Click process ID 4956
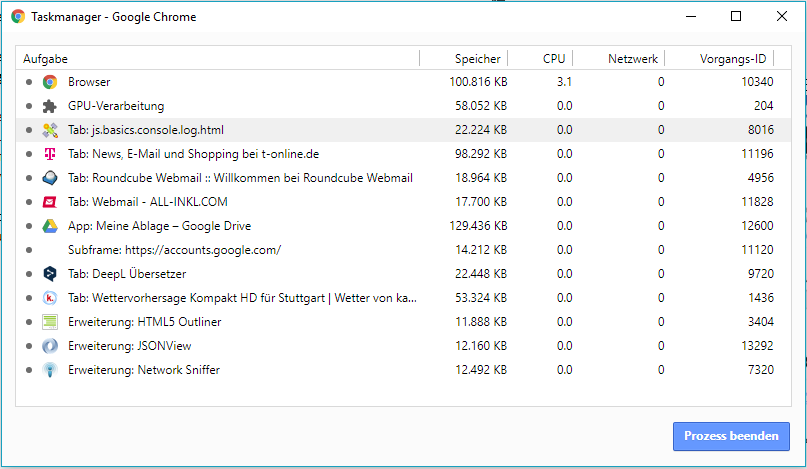The height and width of the screenshot is (469, 807). coord(761,178)
